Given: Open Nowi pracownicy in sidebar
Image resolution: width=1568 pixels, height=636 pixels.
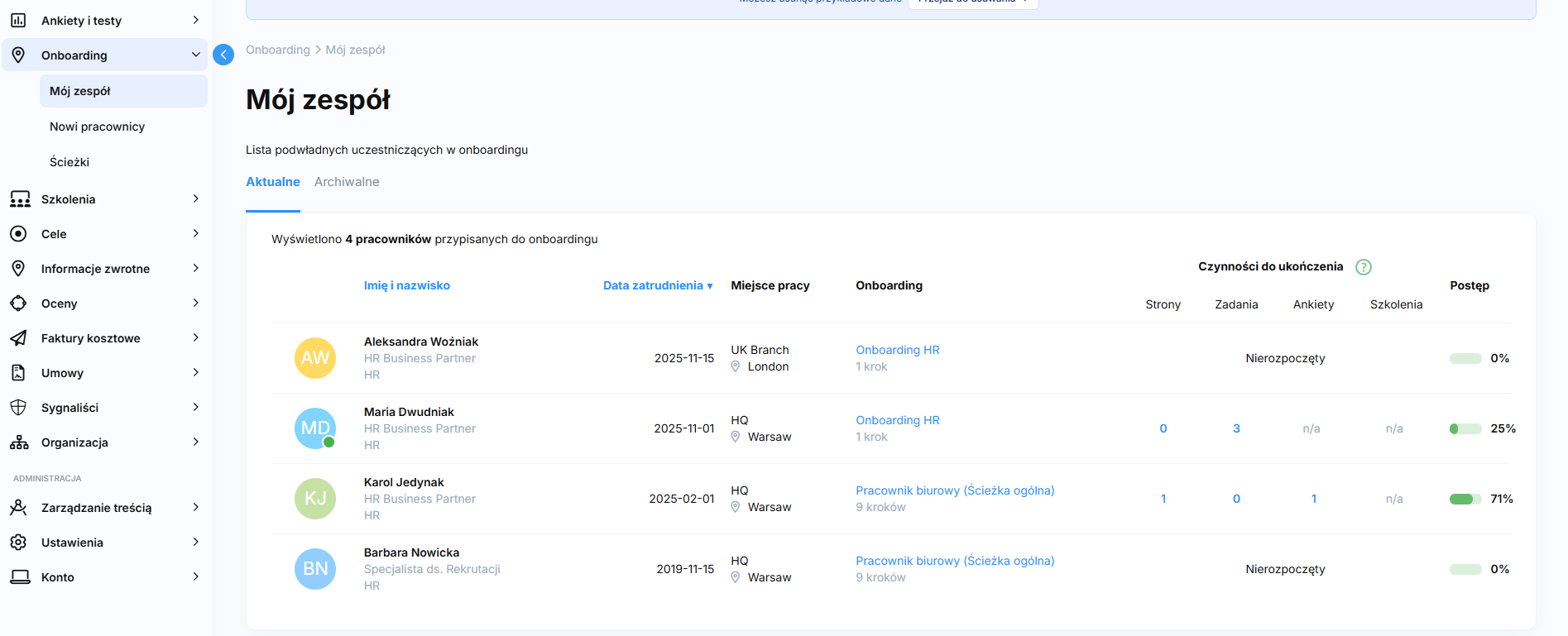Looking at the screenshot, I should coord(97,127).
